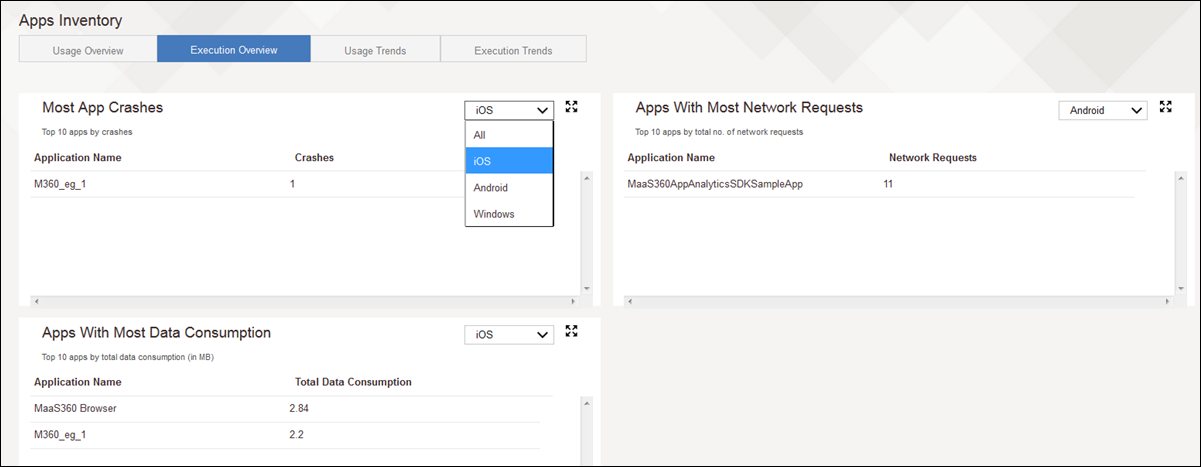
Task: Open iOS dropdown in Data Consumption panel
Action: [508, 335]
